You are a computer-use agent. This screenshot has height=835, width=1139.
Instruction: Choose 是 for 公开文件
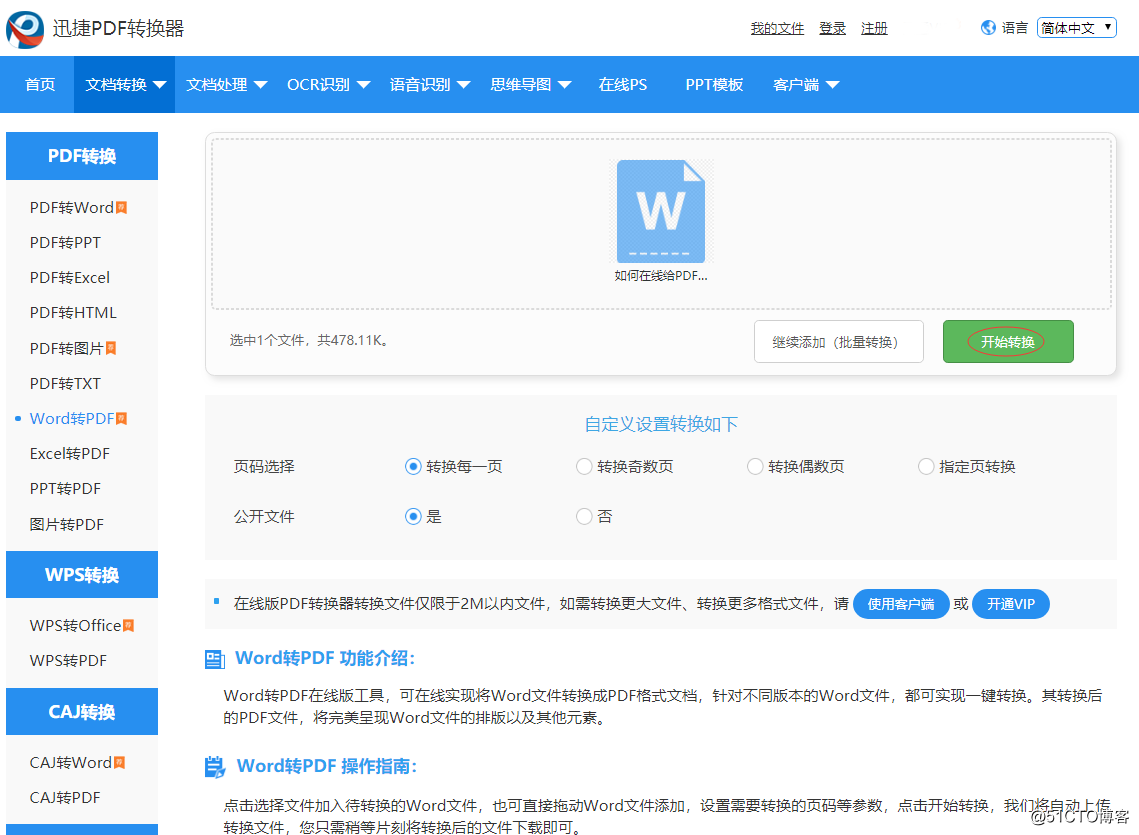[413, 517]
